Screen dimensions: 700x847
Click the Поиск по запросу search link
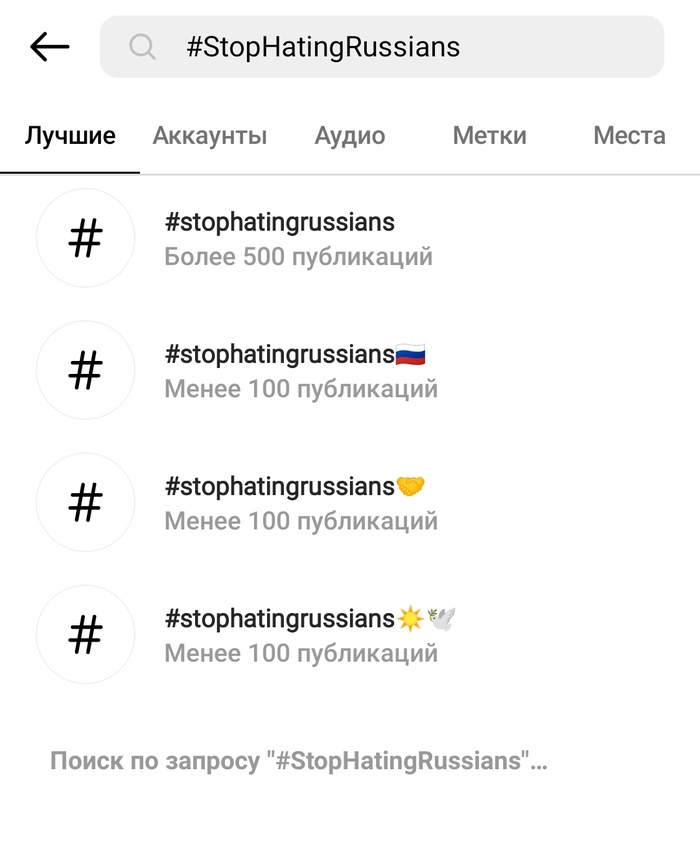[298, 760]
